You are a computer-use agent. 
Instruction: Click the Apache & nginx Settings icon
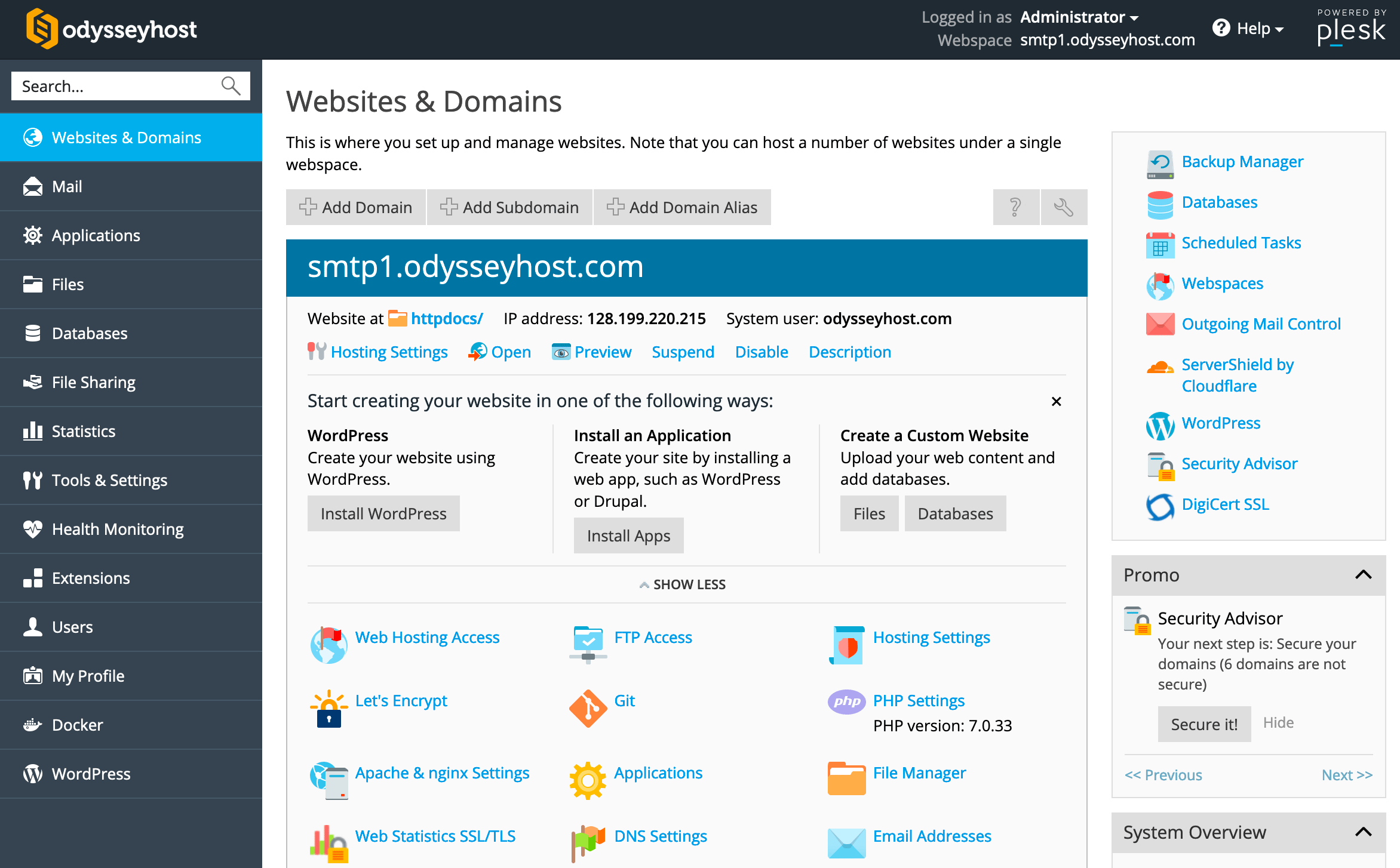pyautogui.click(x=329, y=780)
